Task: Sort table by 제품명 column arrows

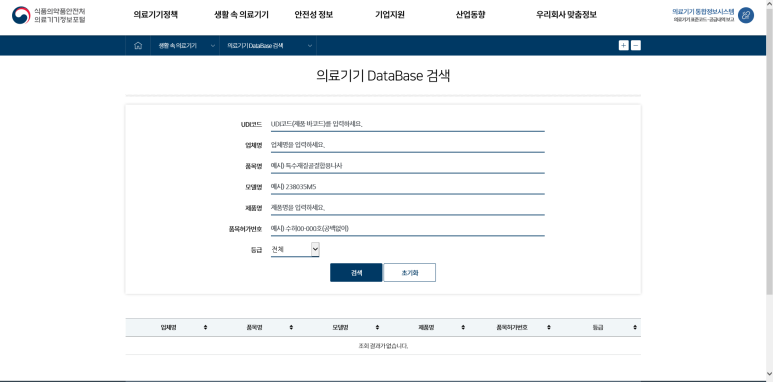Action: tap(463, 327)
